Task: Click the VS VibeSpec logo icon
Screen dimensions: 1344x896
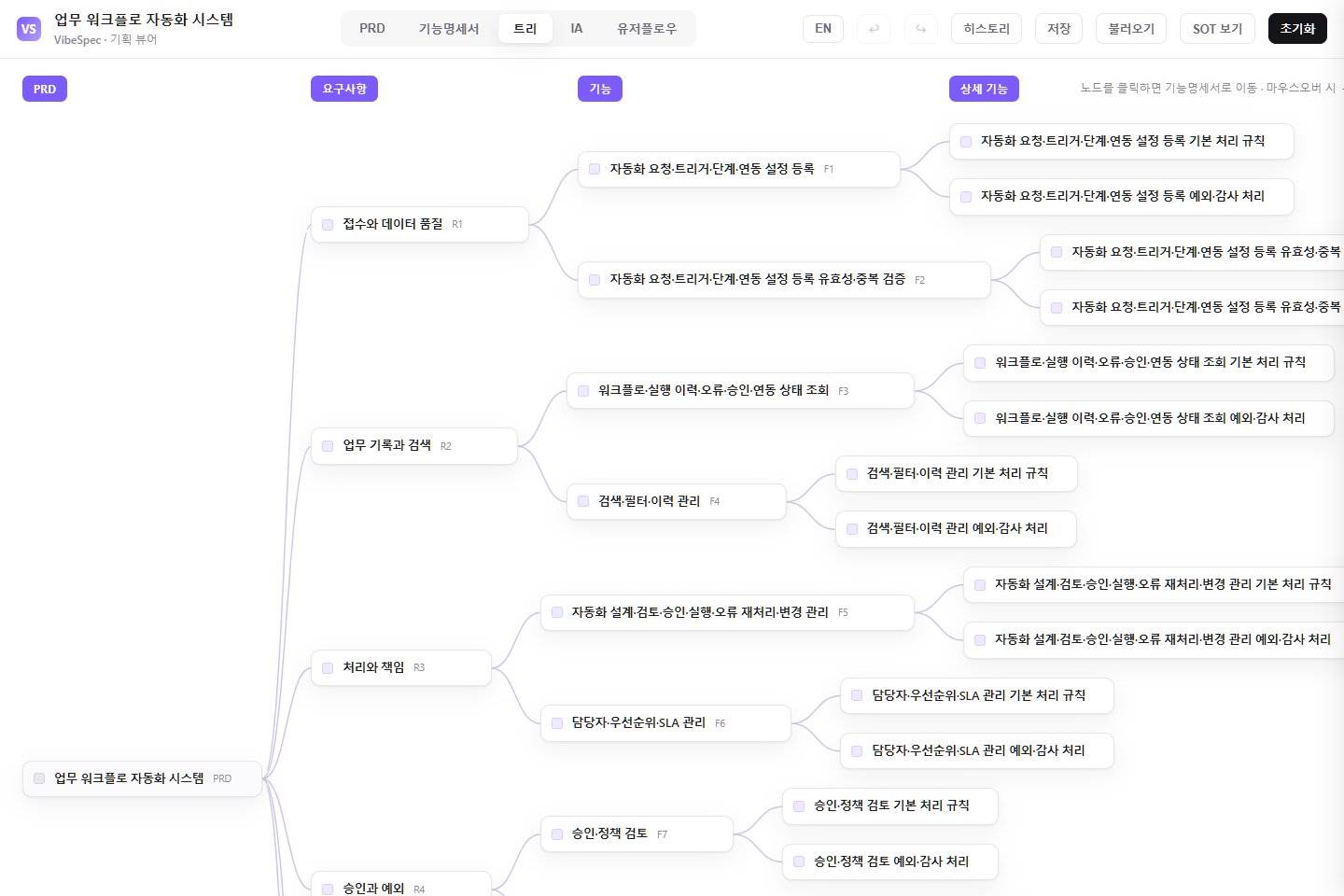Action: point(29,29)
